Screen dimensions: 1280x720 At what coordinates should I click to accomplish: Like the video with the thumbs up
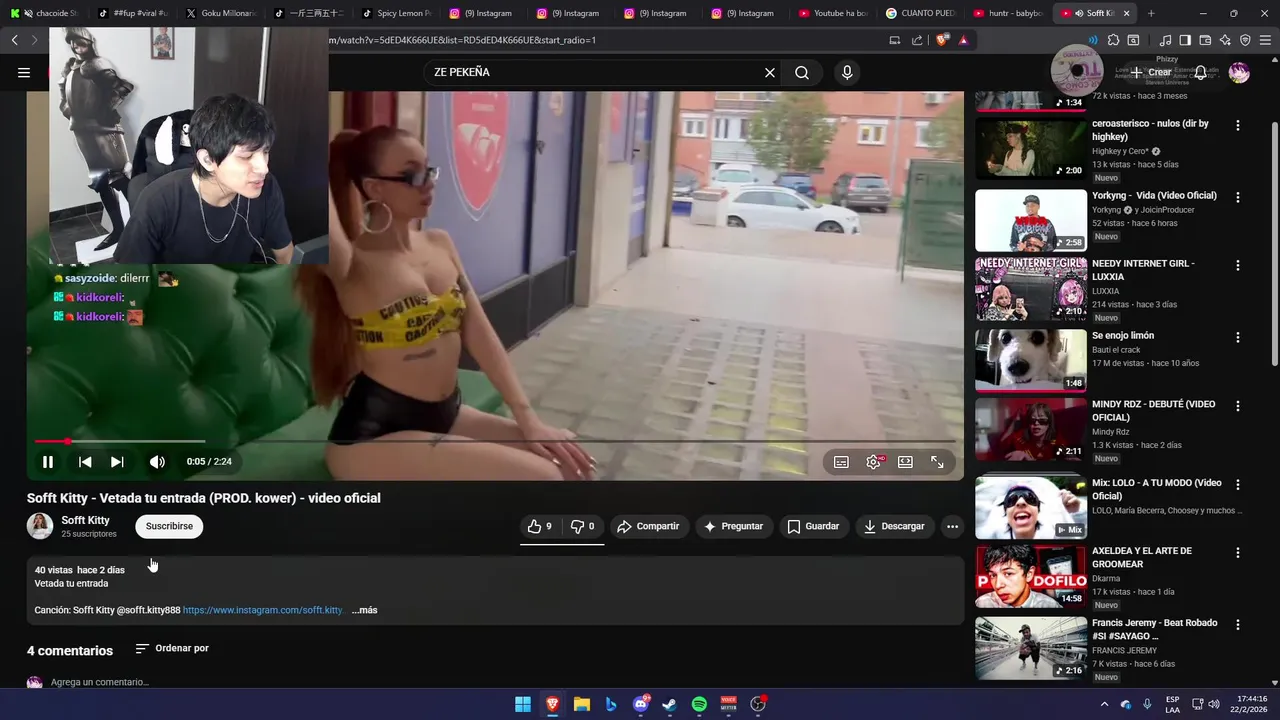click(540, 526)
